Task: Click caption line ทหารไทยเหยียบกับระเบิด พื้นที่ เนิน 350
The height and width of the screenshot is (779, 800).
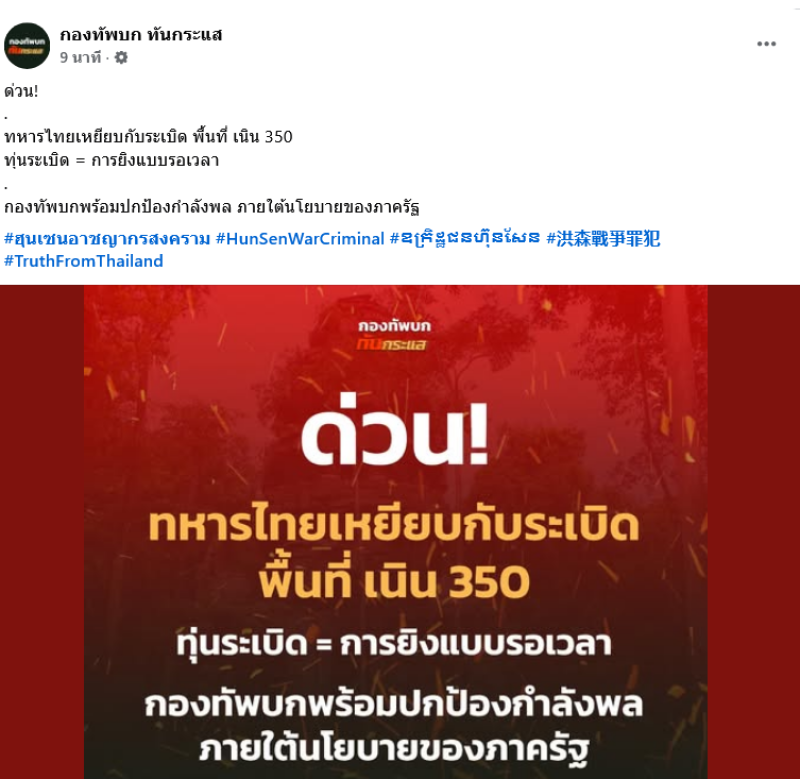Action: (148, 137)
